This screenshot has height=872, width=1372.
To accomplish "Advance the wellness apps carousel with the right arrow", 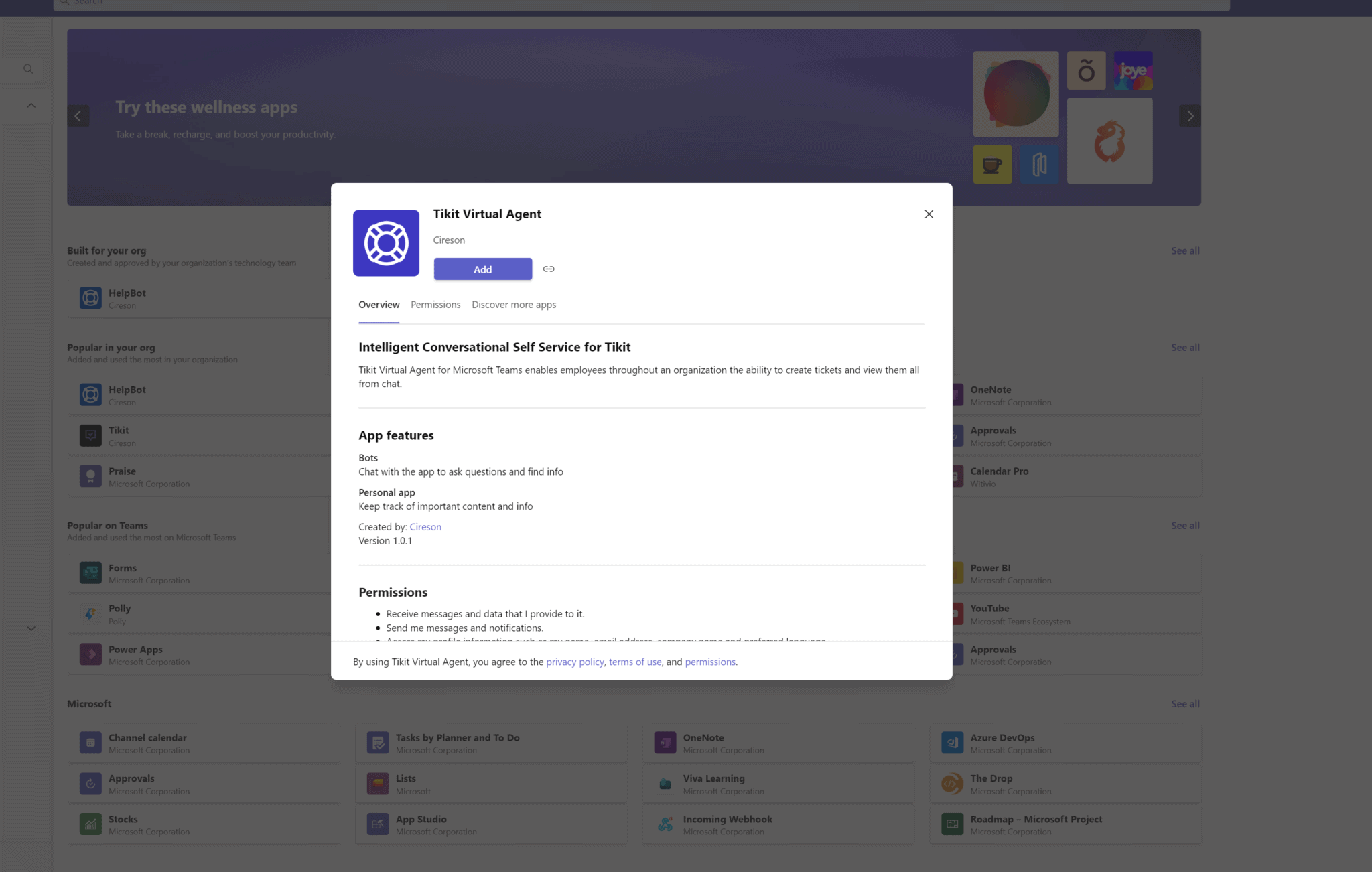I will click(1190, 115).
